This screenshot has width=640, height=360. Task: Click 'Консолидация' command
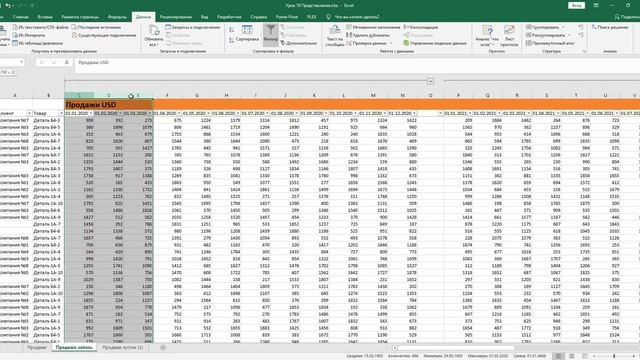coord(421,27)
